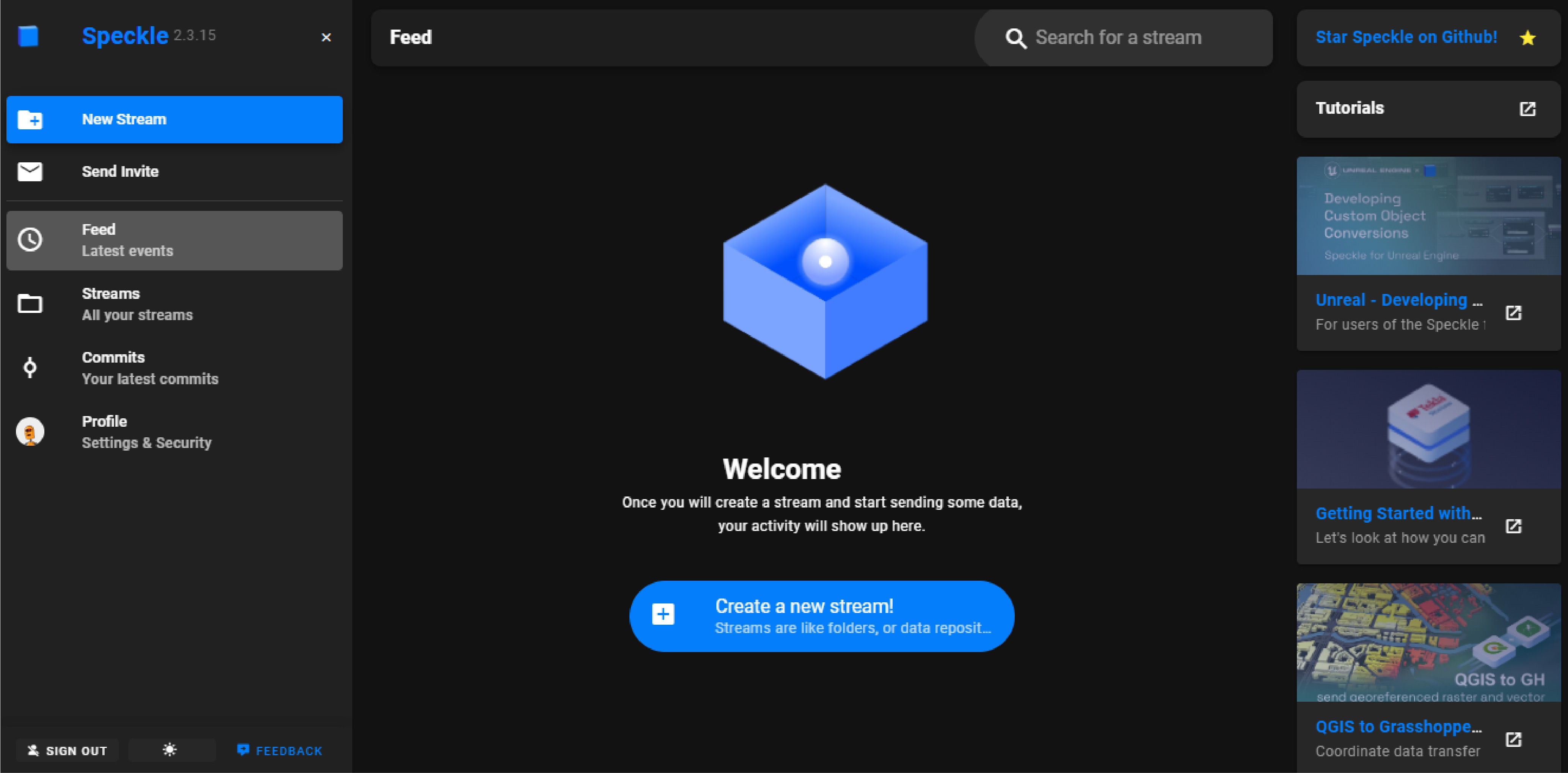This screenshot has width=1568, height=773.
Task: Collapse the sidebar with the X button
Action: (326, 38)
